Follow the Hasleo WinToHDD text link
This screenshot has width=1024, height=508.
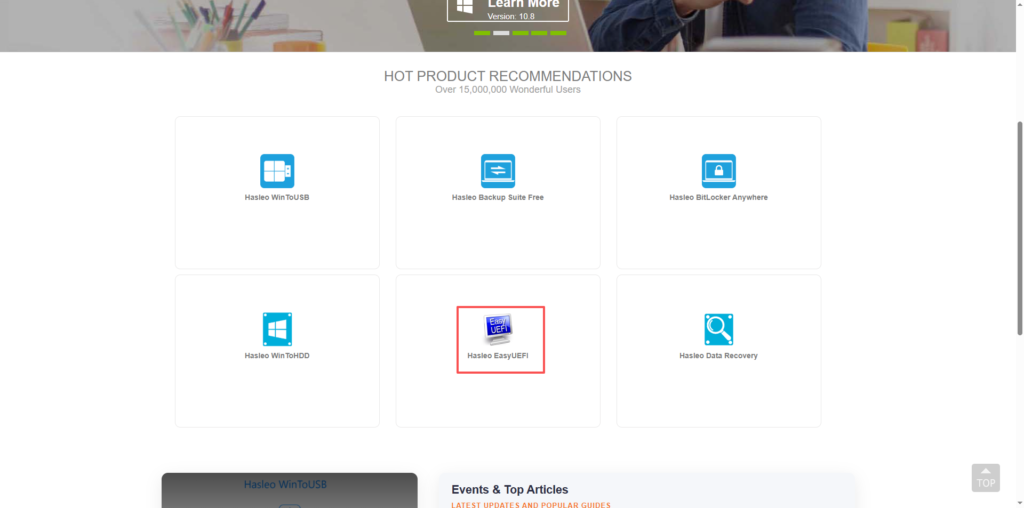point(277,356)
